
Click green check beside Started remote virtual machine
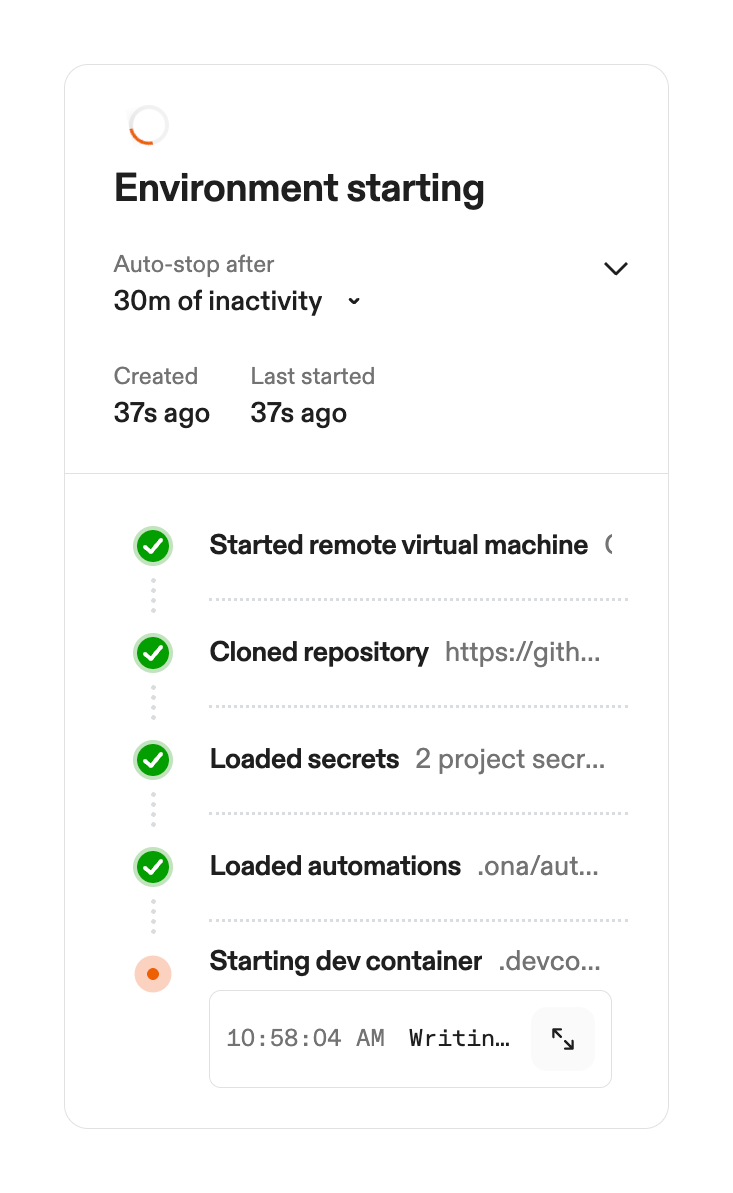(x=153, y=546)
